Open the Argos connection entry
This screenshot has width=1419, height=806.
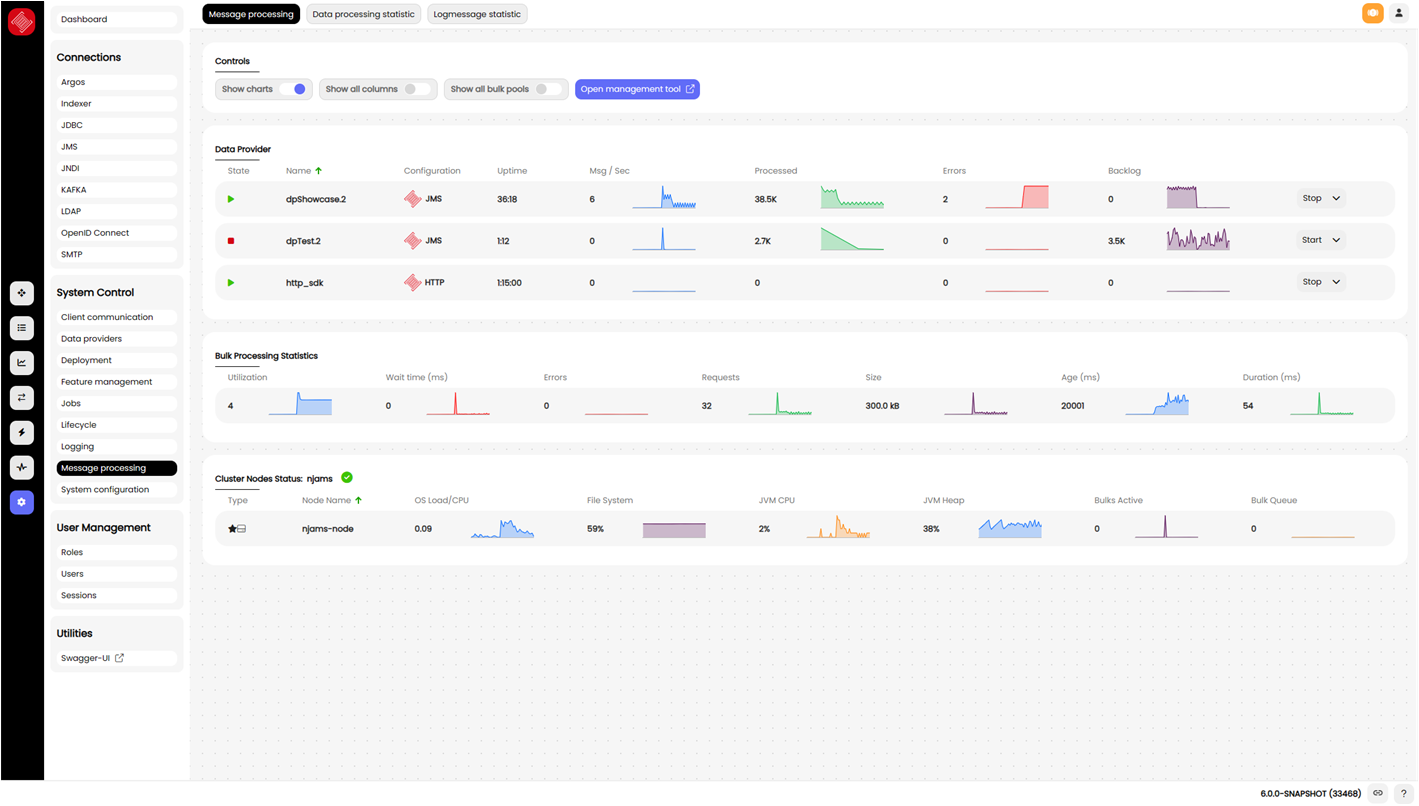click(x=117, y=82)
